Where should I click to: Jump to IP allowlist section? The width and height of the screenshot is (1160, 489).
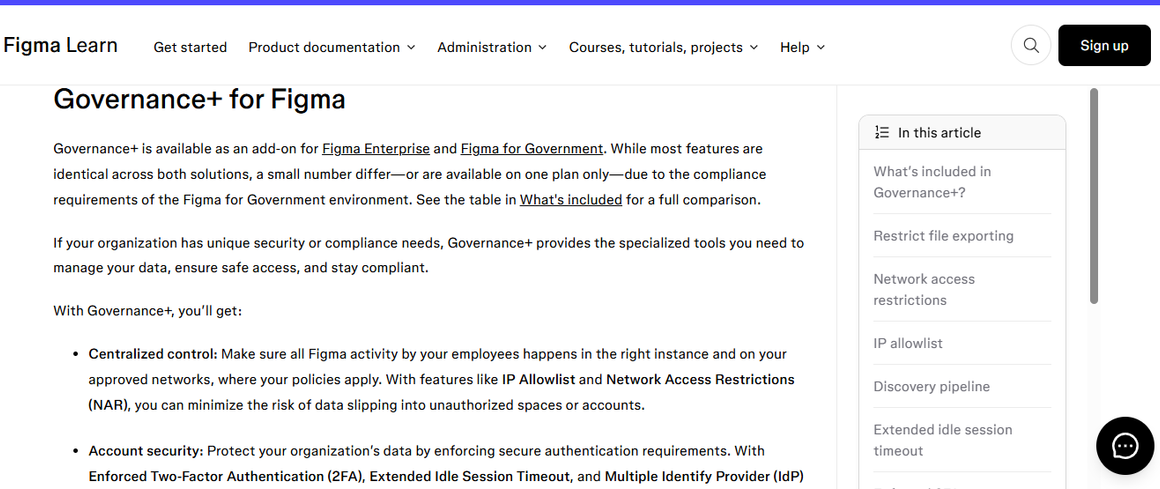pos(908,343)
